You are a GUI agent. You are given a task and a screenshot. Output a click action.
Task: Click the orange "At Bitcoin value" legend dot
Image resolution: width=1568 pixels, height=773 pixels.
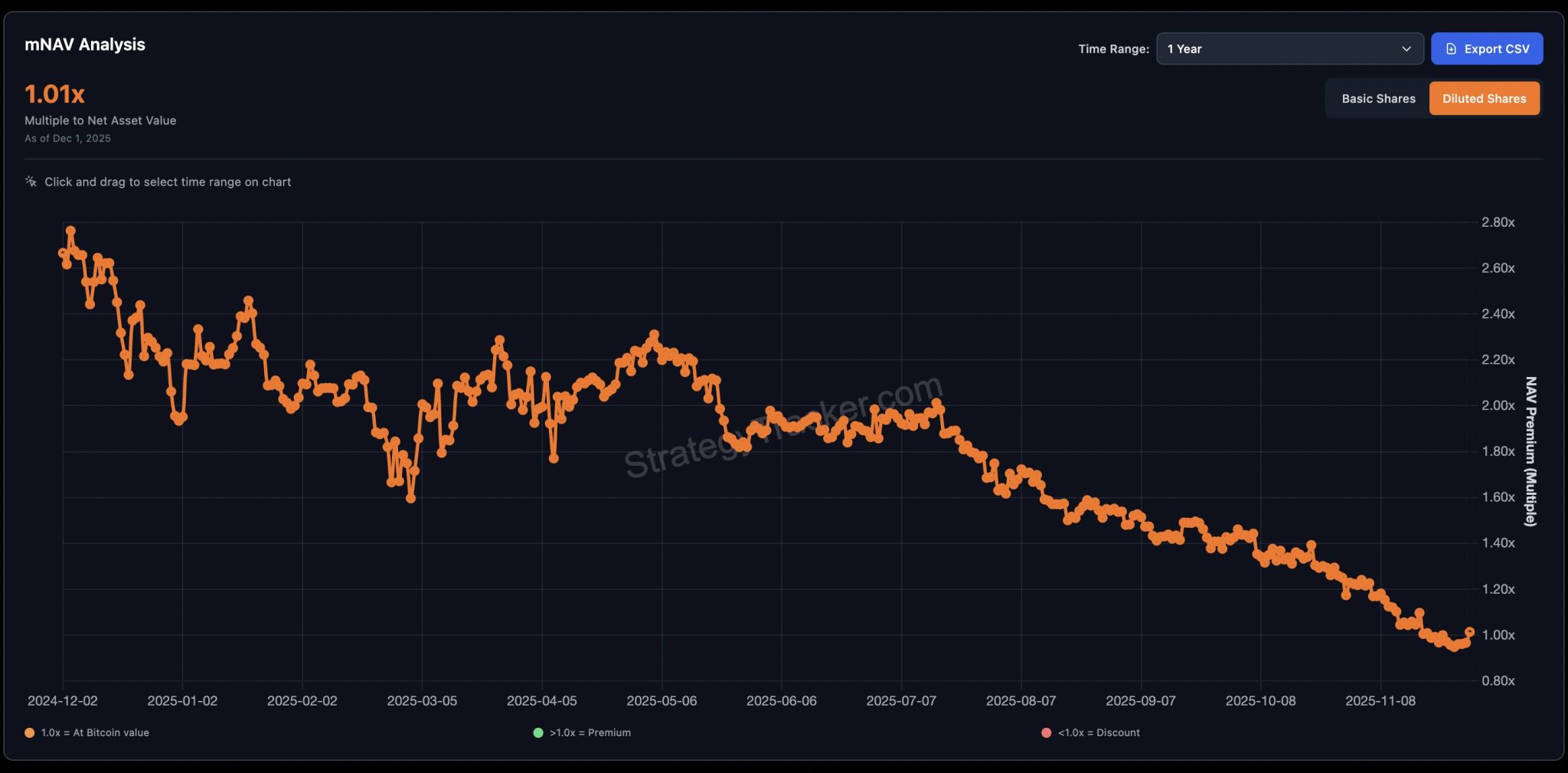coord(30,732)
